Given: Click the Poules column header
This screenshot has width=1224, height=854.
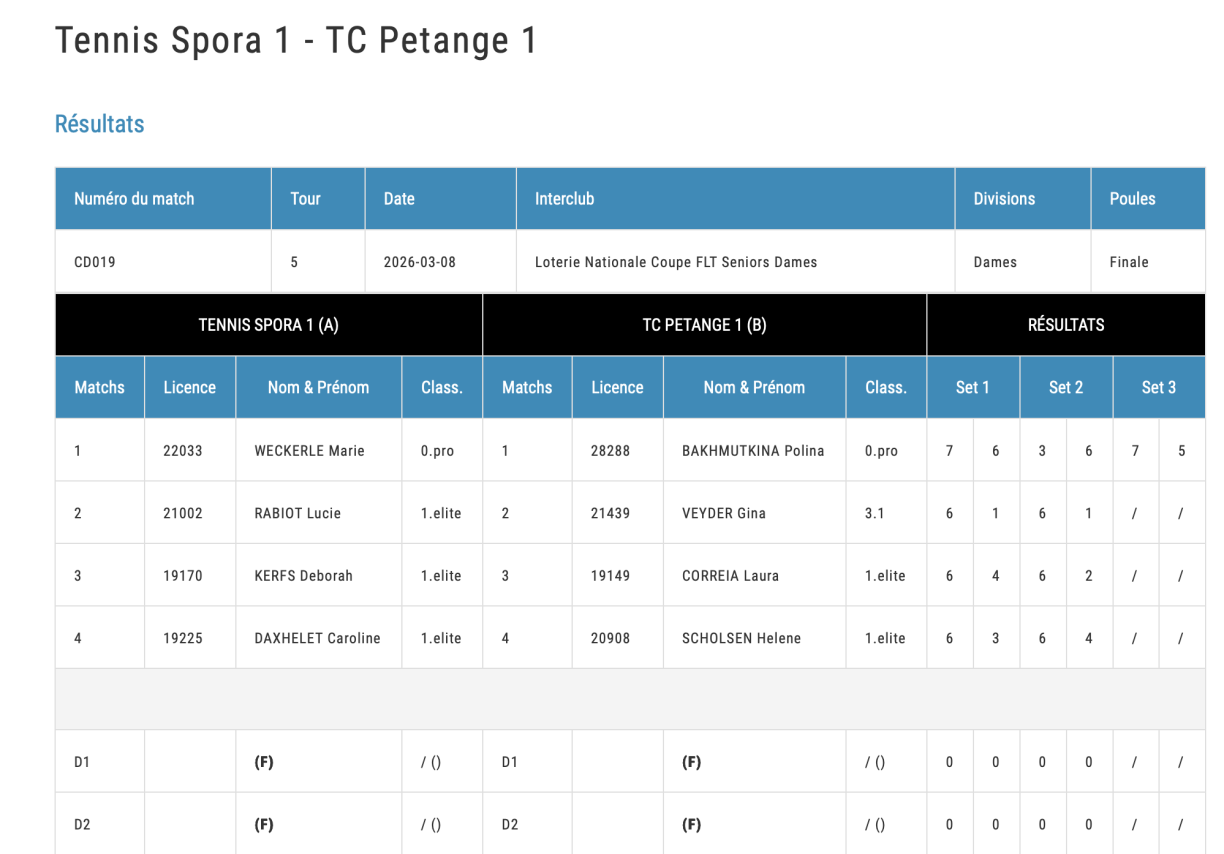Looking at the screenshot, I should click(1132, 199).
